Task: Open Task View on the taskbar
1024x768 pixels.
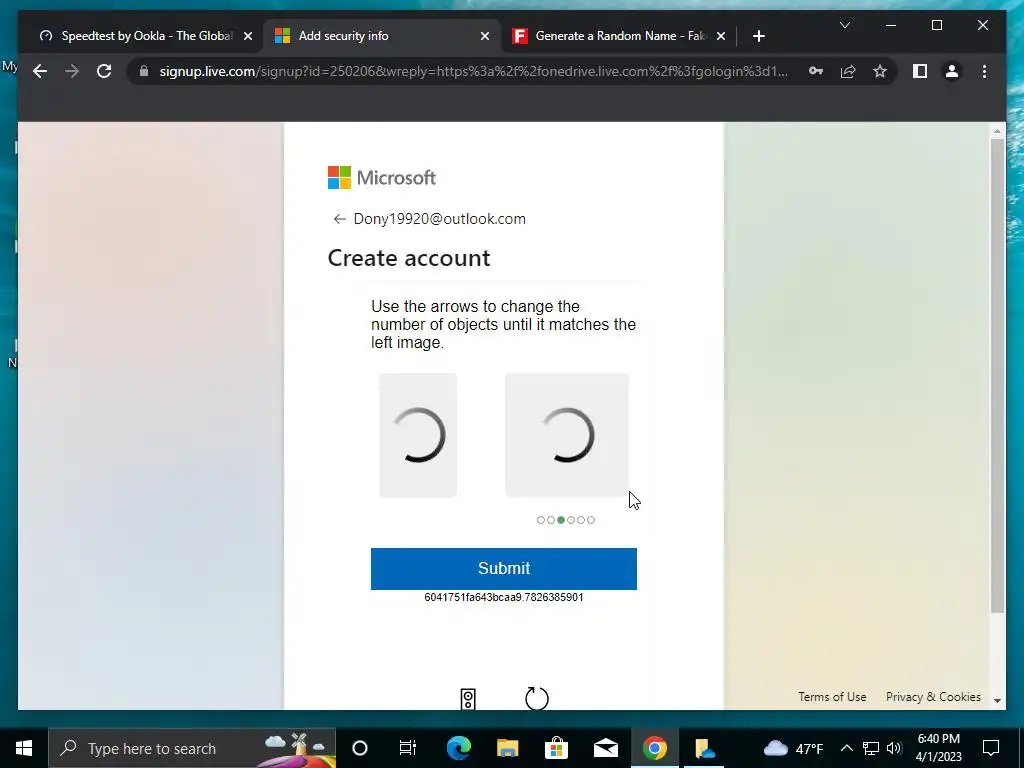Action: (408, 748)
